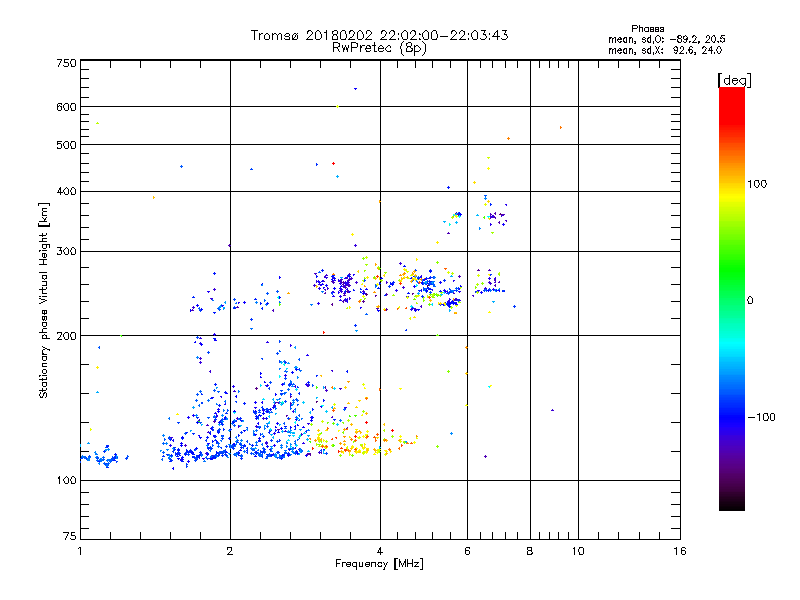
Task: Click the 'mean, sd,O: -89.2, 20.5' line
Action: coord(666,39)
